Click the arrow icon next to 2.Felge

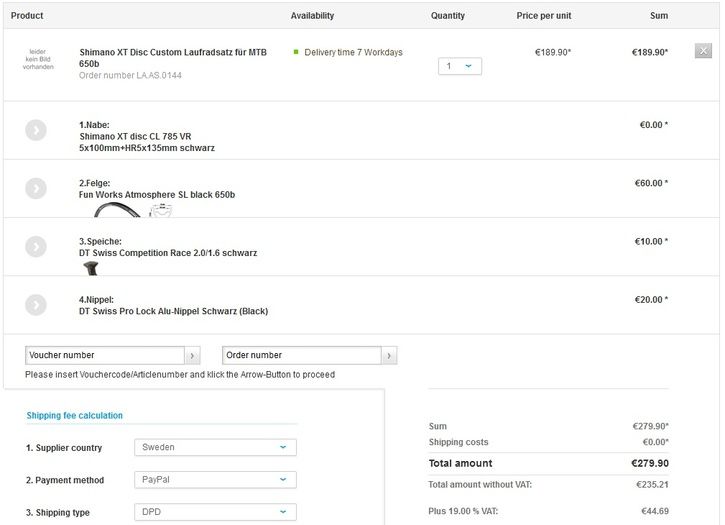coord(36,188)
